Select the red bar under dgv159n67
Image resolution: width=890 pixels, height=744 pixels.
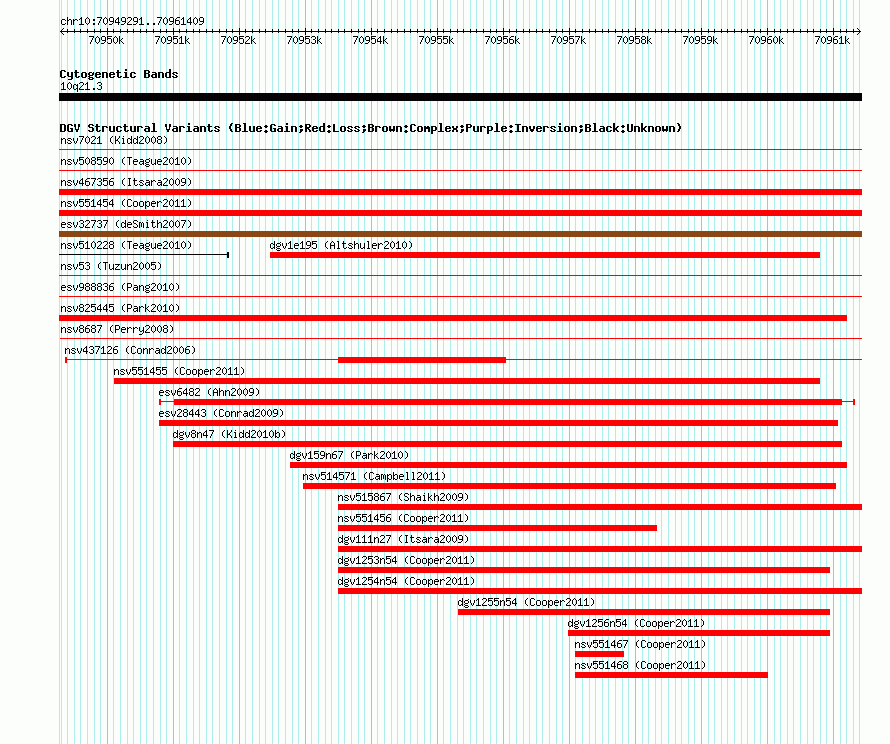(568, 465)
